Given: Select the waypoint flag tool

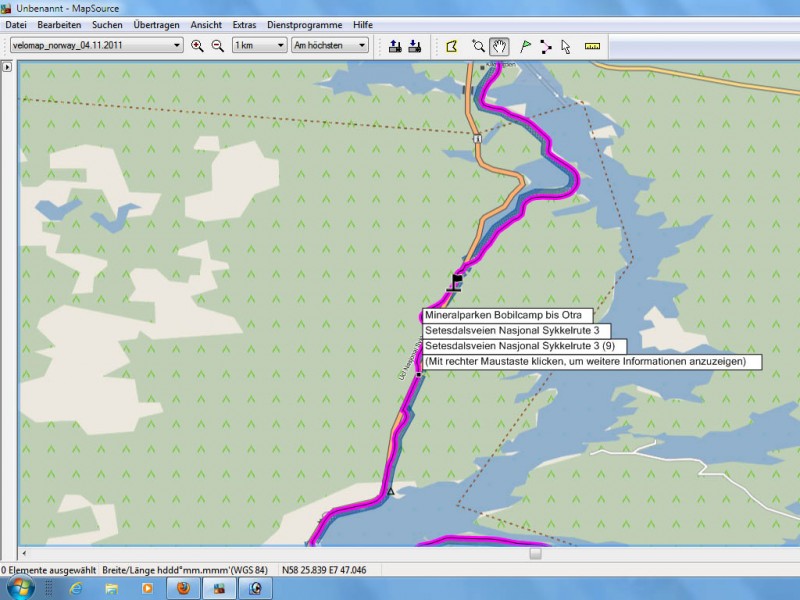Looking at the screenshot, I should tap(526, 46).
